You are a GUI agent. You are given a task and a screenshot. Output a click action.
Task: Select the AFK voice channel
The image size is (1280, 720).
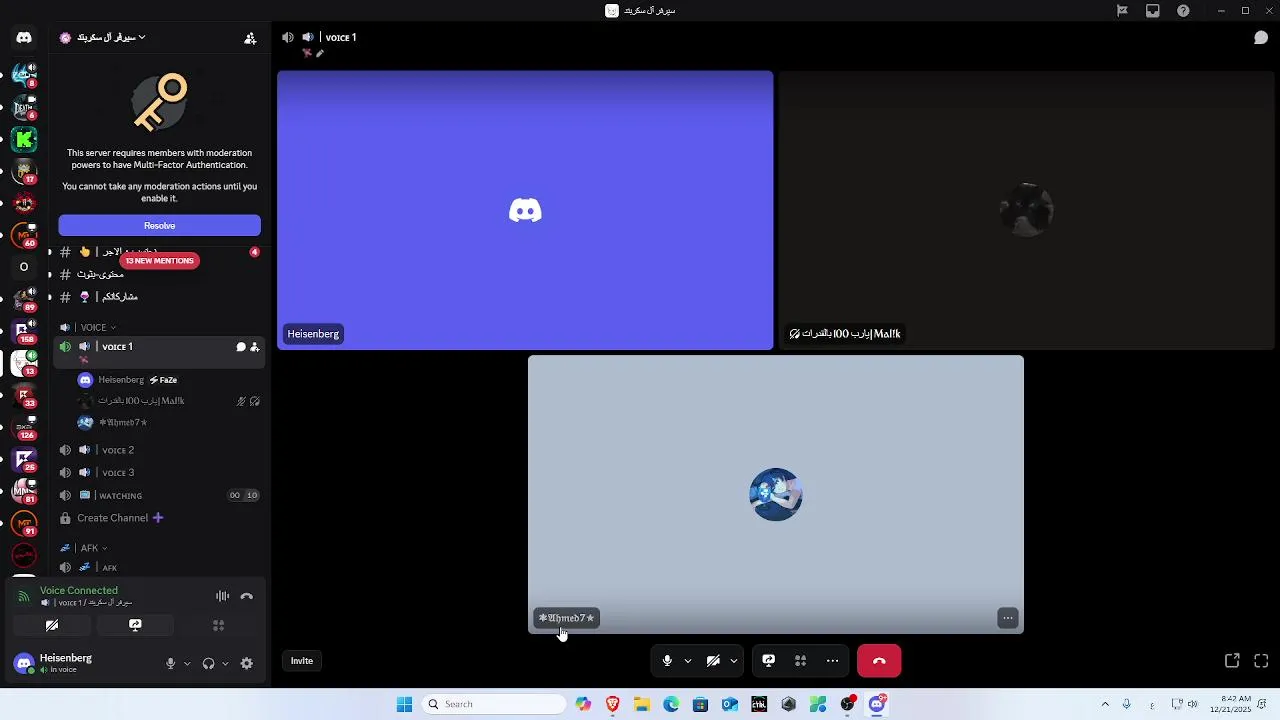tap(159, 568)
